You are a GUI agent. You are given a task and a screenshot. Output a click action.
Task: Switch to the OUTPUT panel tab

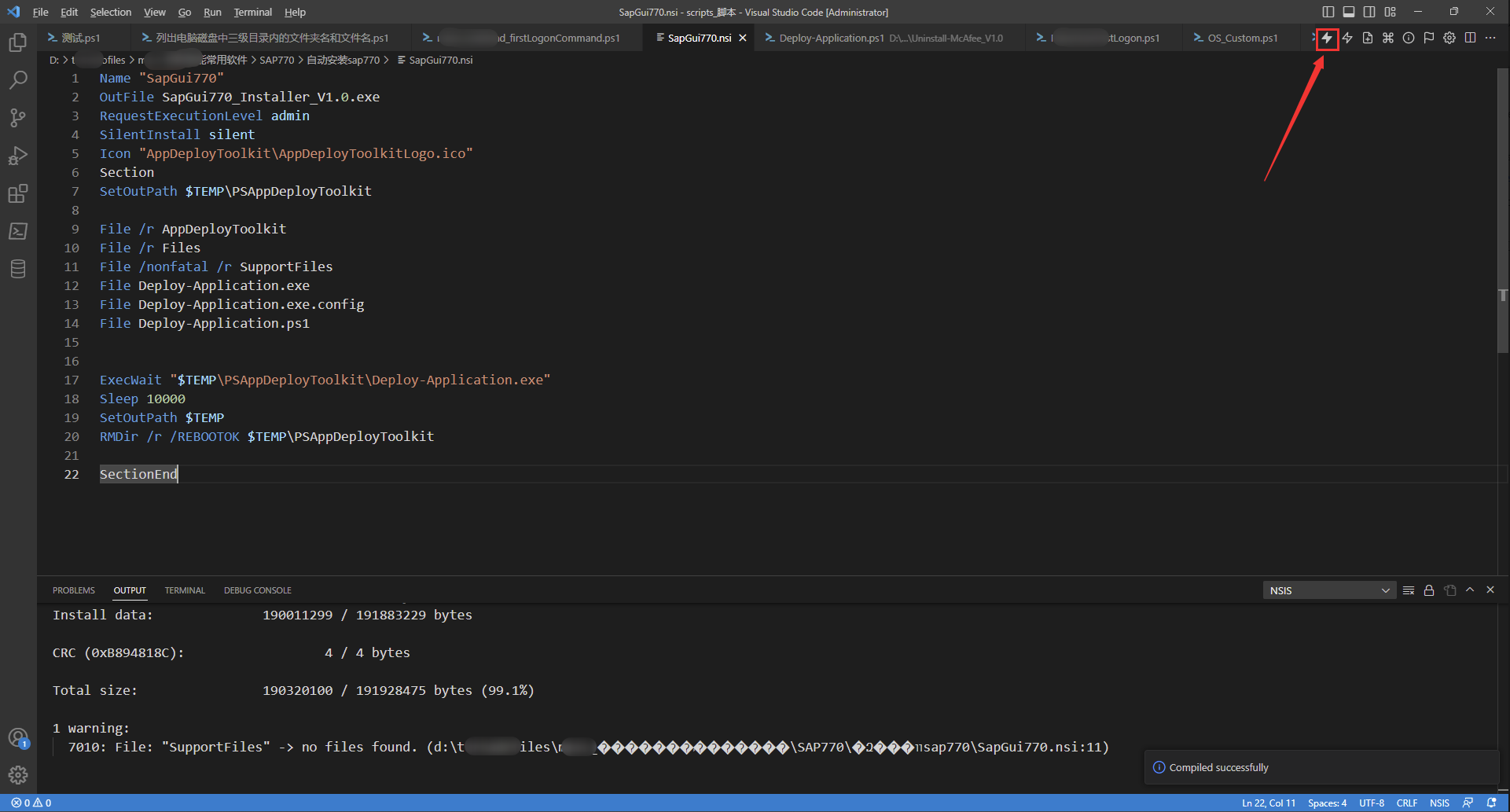pos(130,590)
